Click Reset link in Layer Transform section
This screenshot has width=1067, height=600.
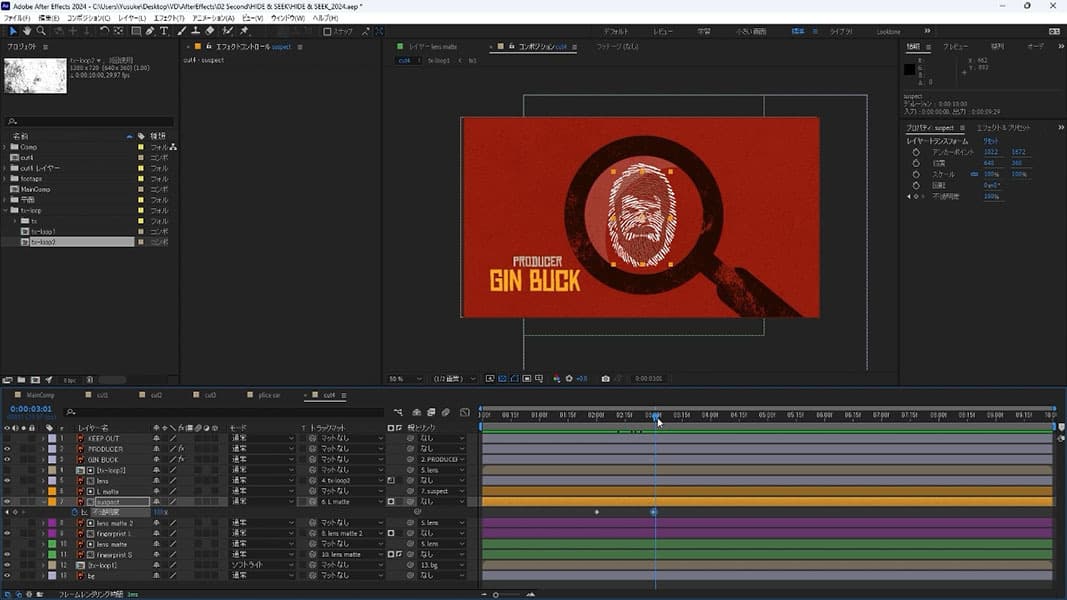990,141
